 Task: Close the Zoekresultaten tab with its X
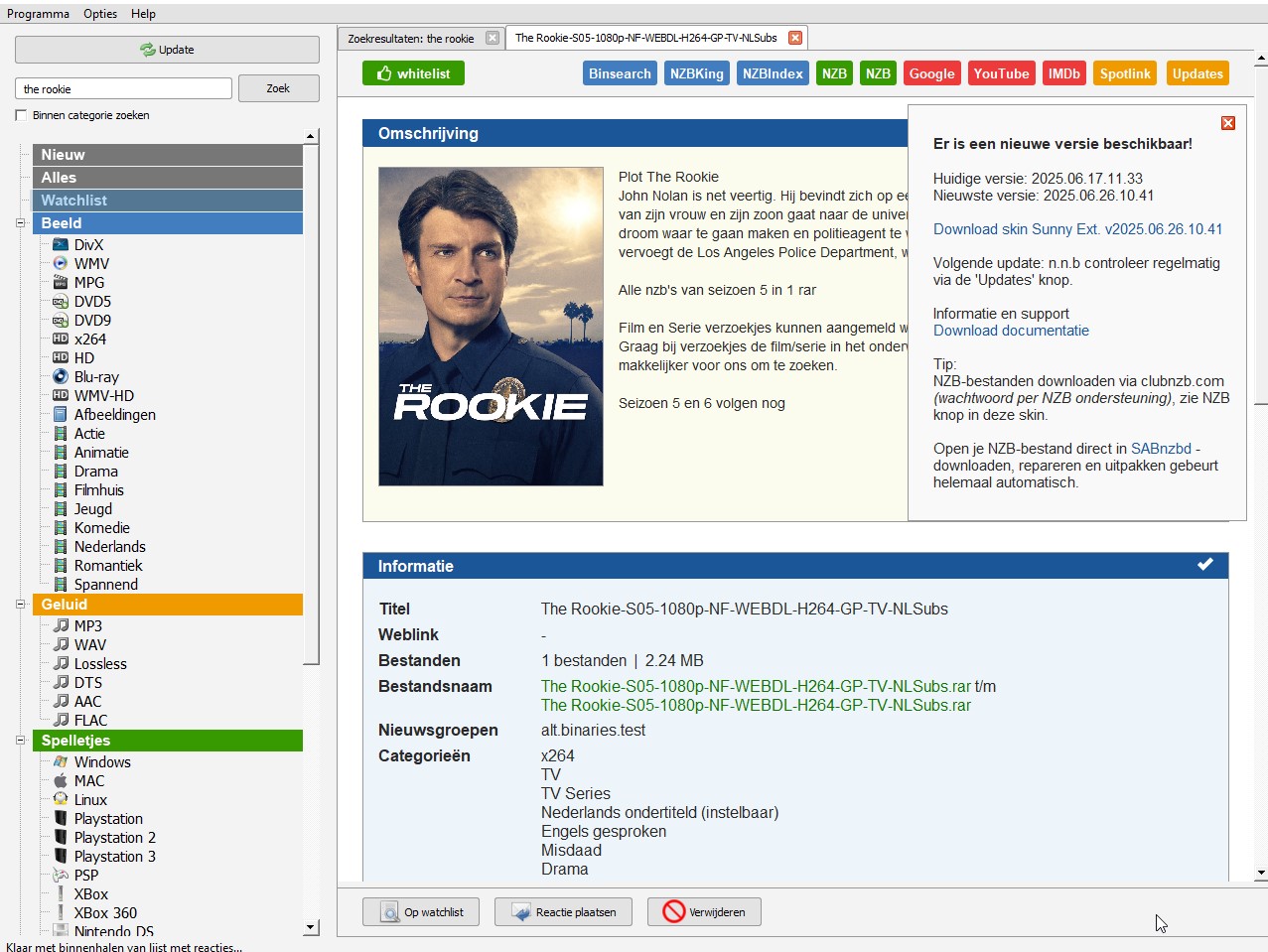492,38
